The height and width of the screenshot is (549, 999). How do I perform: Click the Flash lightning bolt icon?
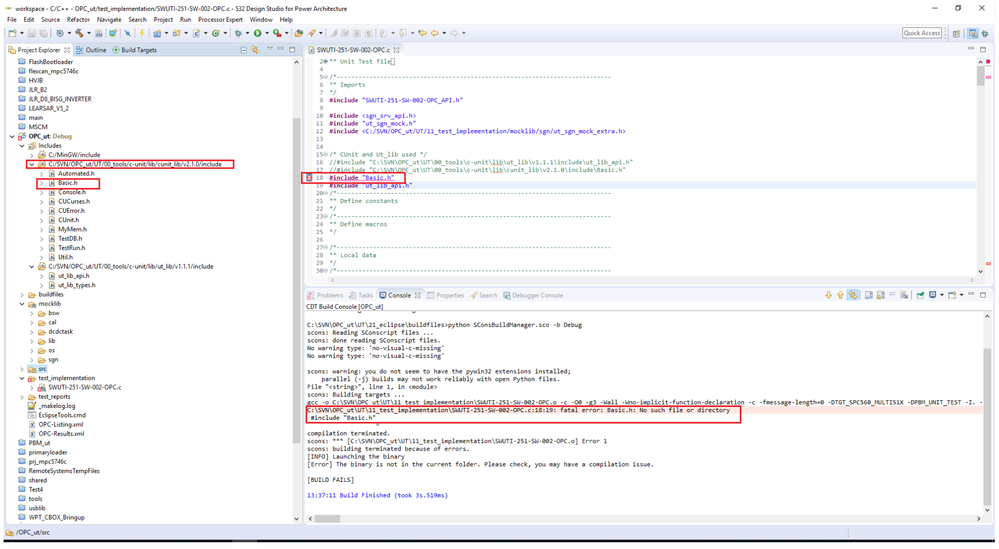pyautogui.click(x=141, y=33)
